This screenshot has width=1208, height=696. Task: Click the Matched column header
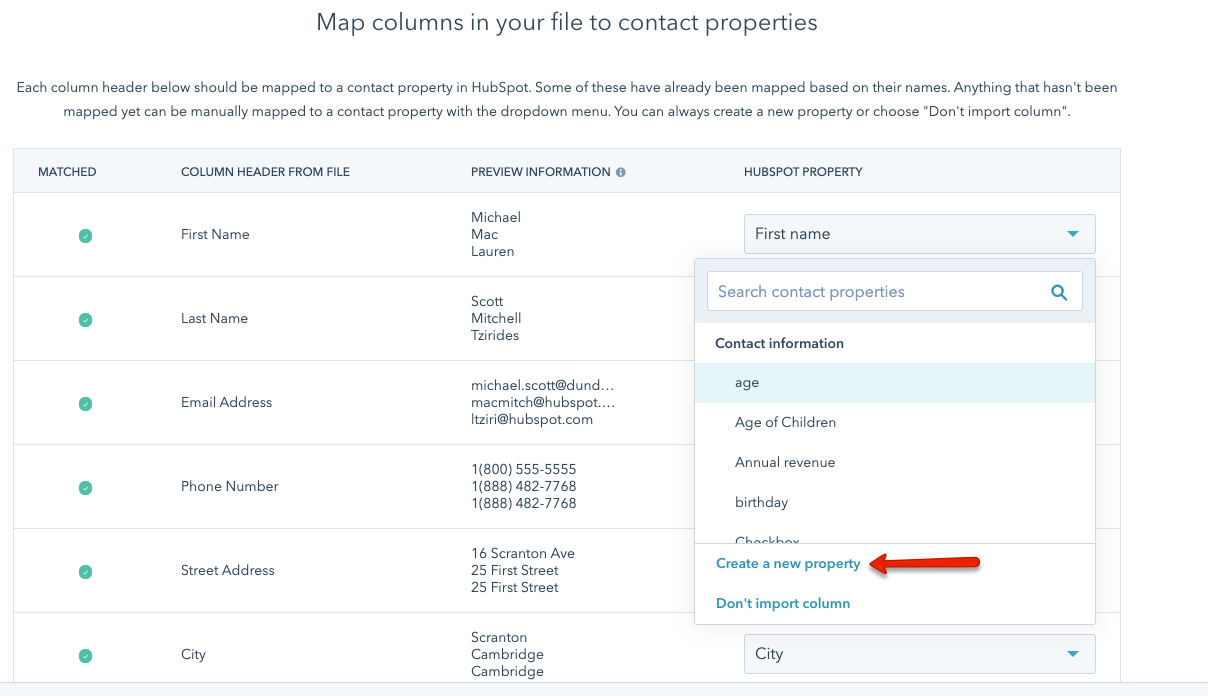coord(67,172)
